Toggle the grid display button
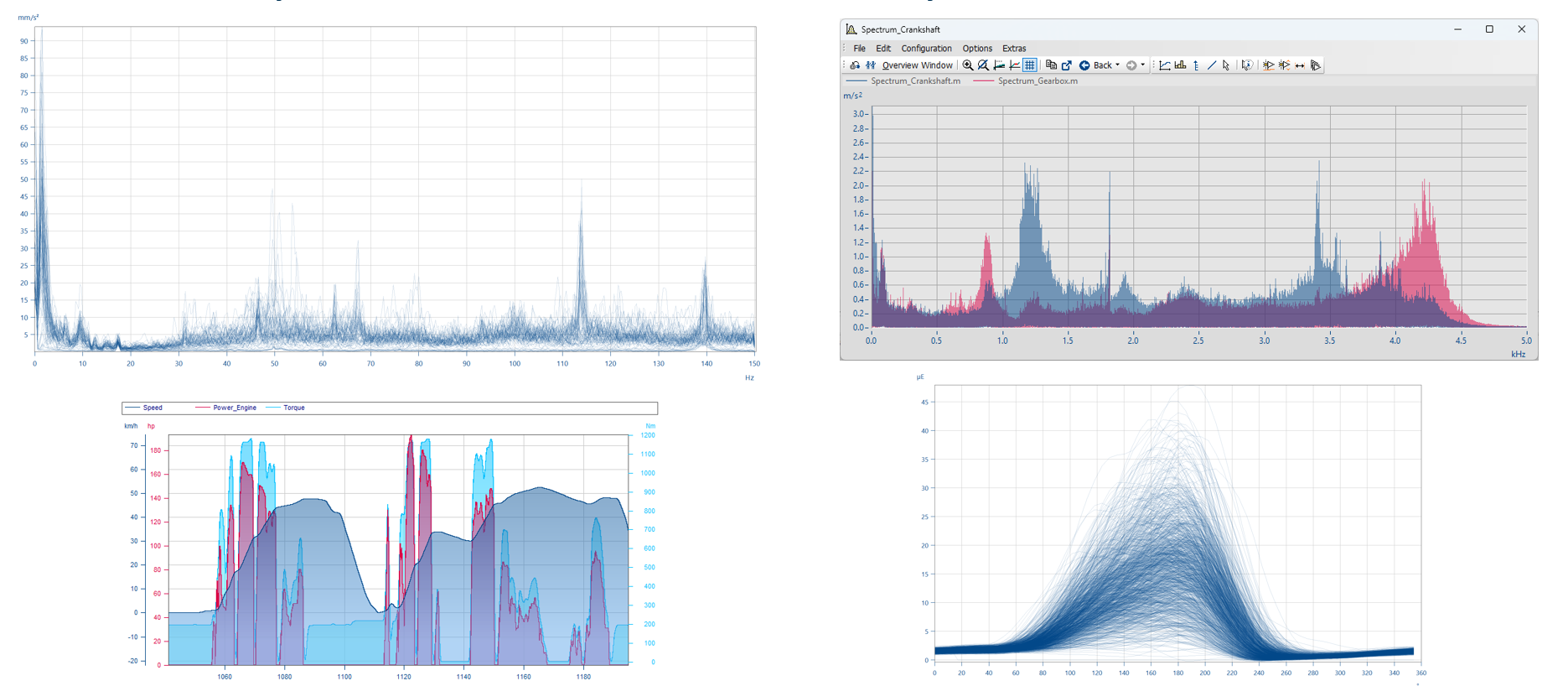Viewport: 1568px width, 686px height. point(1030,65)
